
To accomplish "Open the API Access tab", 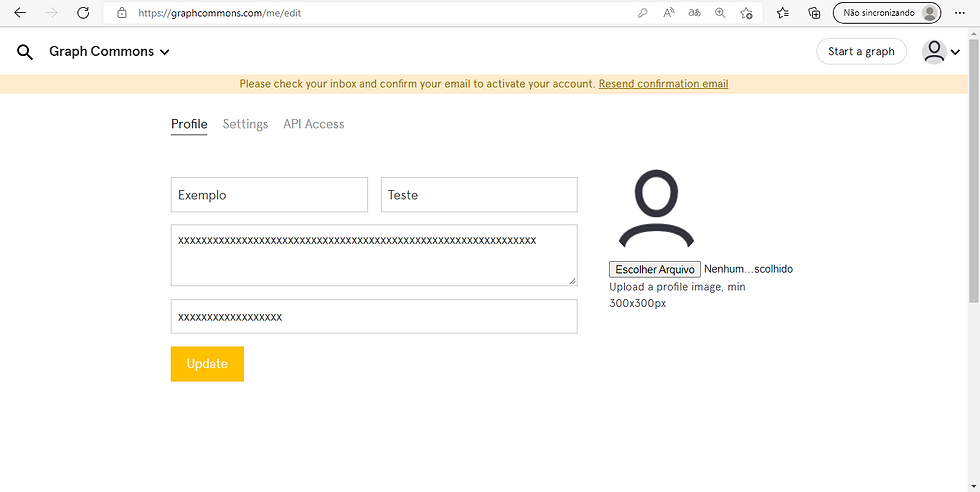I will [x=314, y=124].
